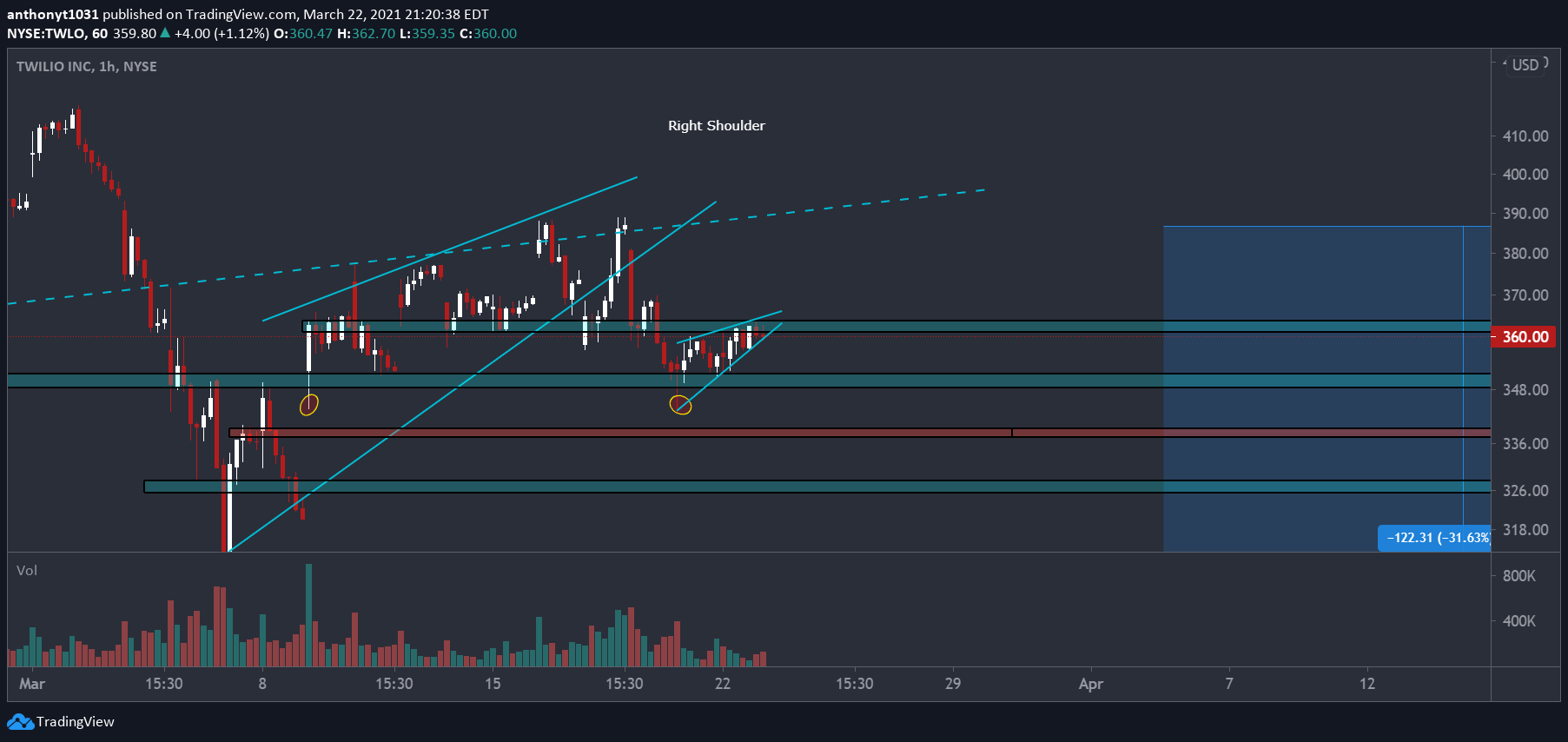Open the USD currency selector
Screen dimensions: 1568x742
[1525, 65]
